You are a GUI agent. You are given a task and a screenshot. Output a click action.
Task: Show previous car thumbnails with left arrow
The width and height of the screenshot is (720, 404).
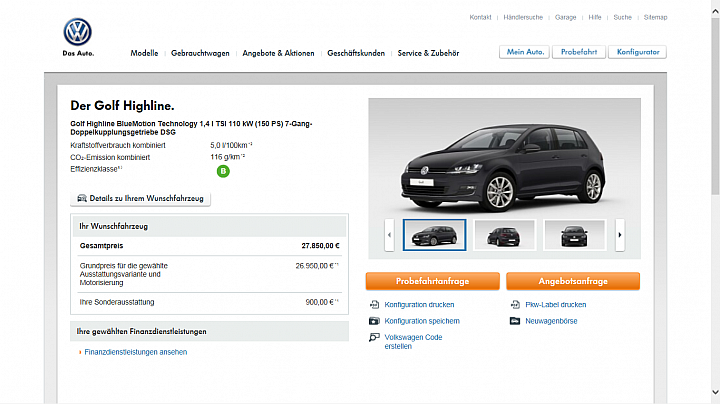(389, 235)
